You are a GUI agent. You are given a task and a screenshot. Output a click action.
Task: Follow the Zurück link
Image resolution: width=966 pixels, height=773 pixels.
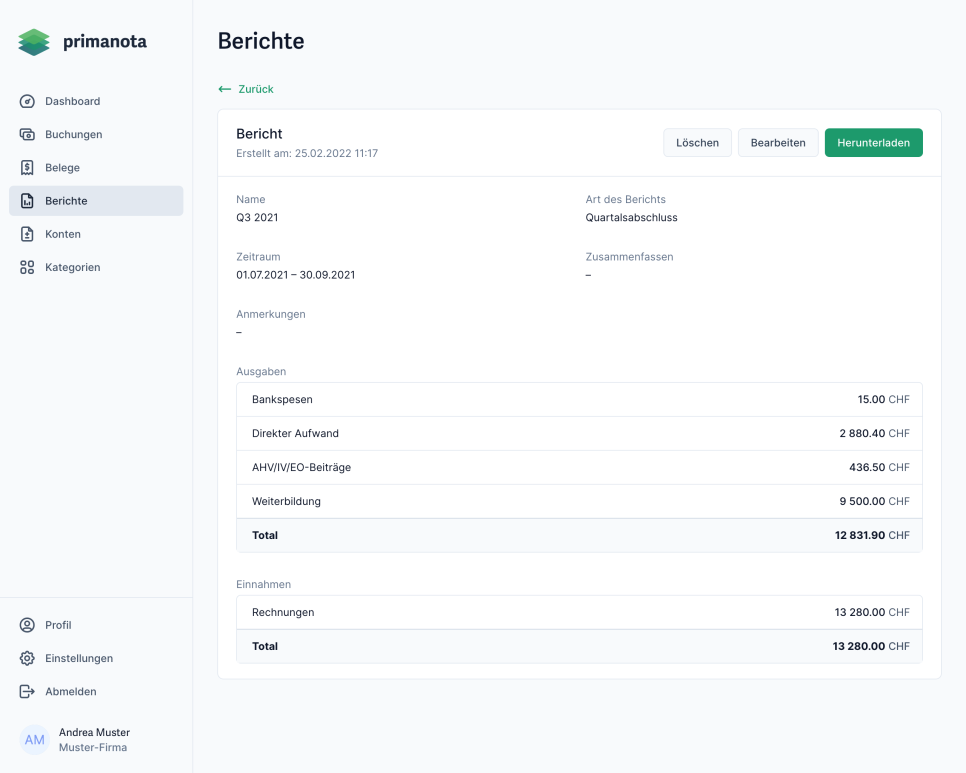(255, 89)
